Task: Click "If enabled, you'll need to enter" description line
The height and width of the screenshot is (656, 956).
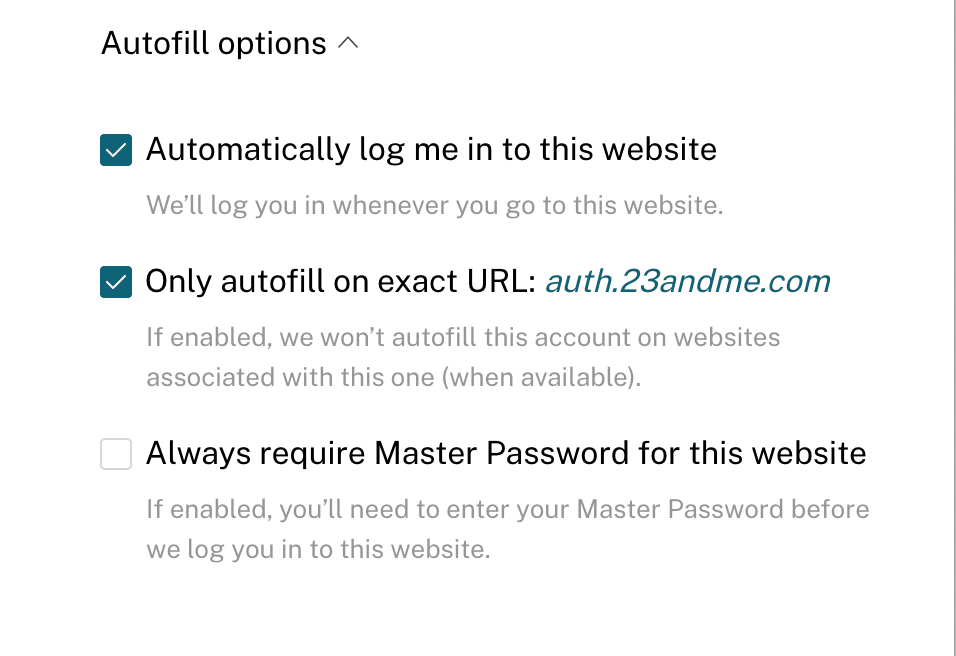Action: coord(507,509)
